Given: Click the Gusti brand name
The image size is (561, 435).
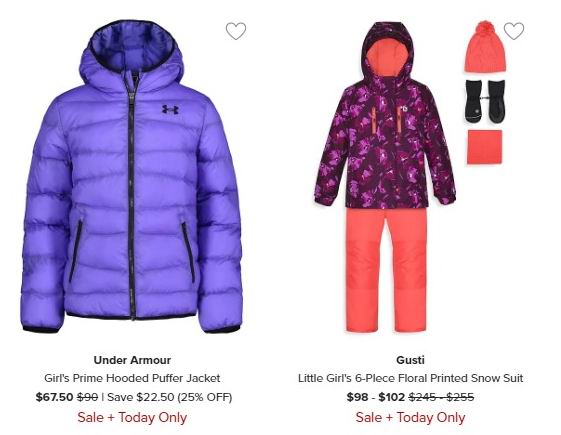Looking at the screenshot, I should (x=410, y=360).
